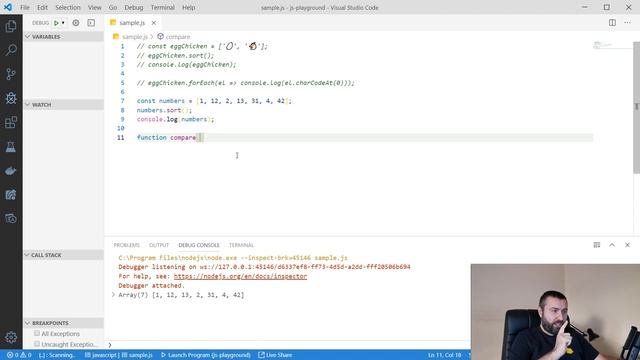640x360 pixels.
Task: Click the VS Code logo in title bar
Action: pyautogui.click(x=8, y=7)
